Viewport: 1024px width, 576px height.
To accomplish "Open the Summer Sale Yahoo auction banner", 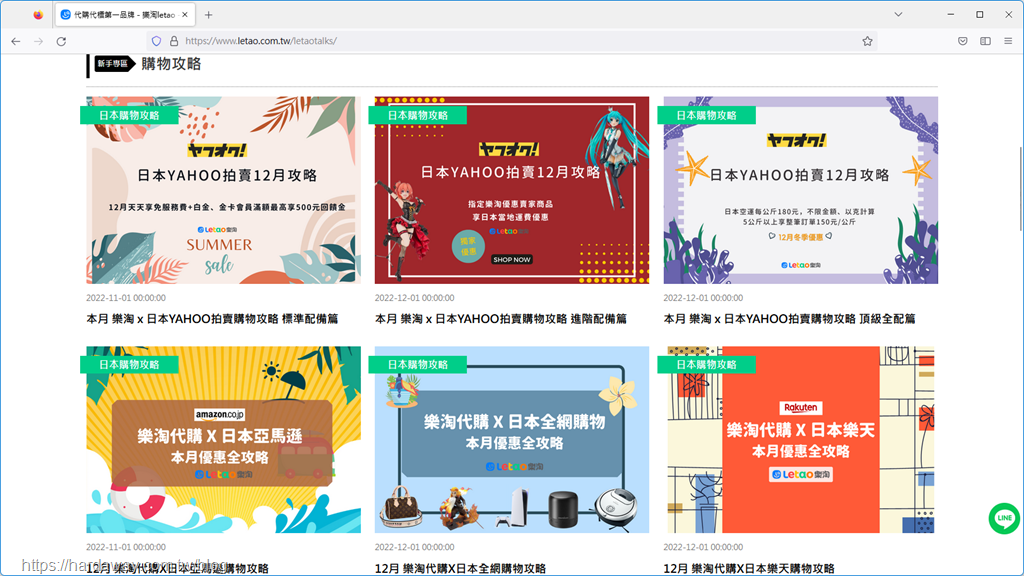I will pos(223,190).
